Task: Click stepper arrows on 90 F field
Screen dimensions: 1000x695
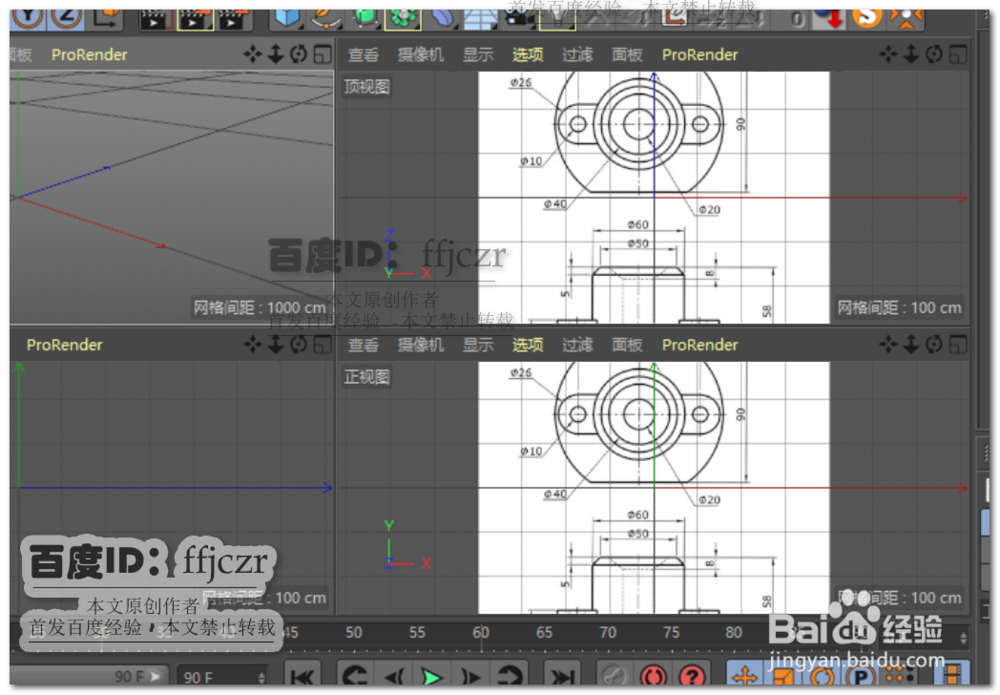Action: pos(261,677)
